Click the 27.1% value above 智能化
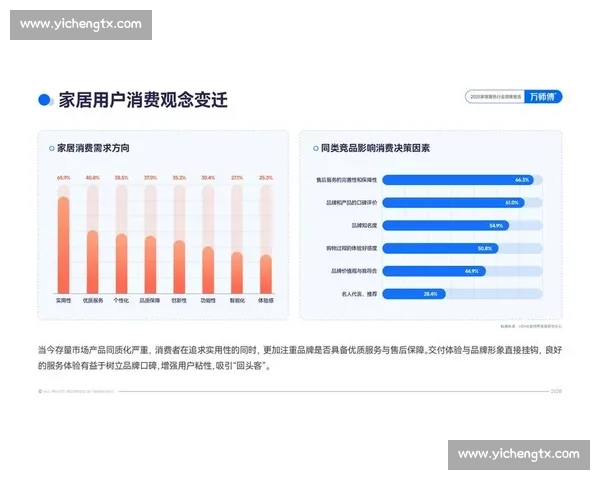Viewport: 600px width, 480px height. pos(237,178)
